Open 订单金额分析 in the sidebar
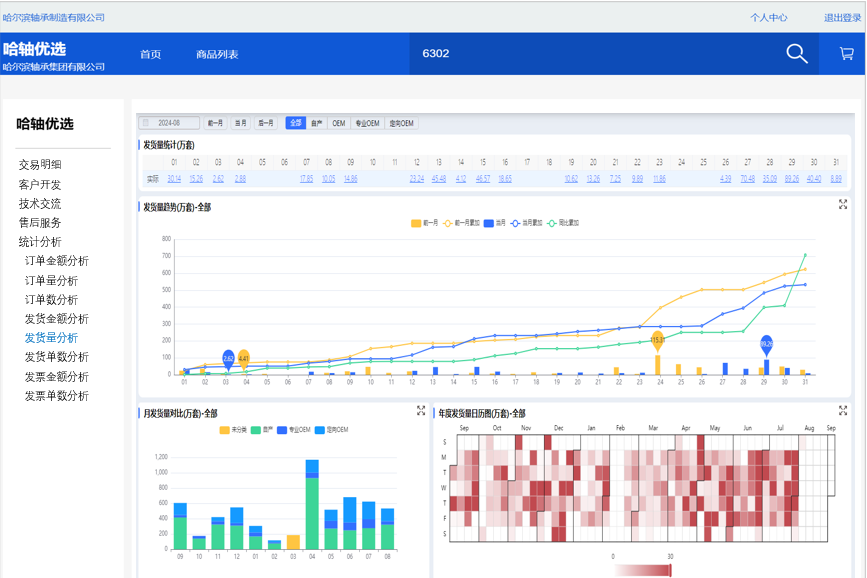 [56, 261]
